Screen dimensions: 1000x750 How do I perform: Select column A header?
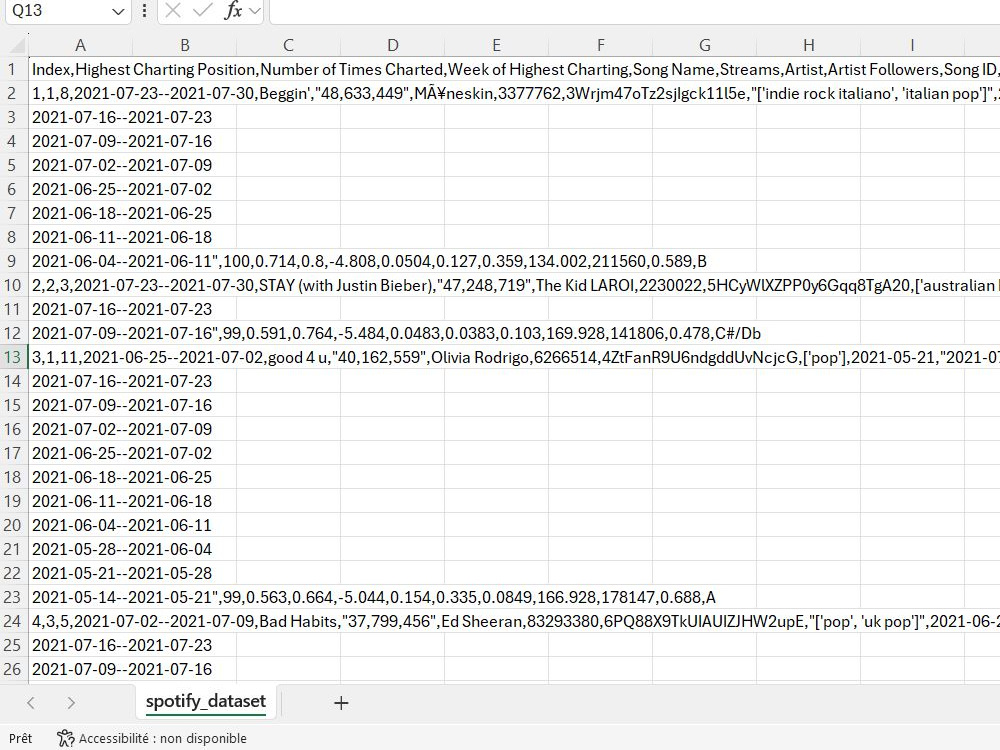click(x=80, y=45)
